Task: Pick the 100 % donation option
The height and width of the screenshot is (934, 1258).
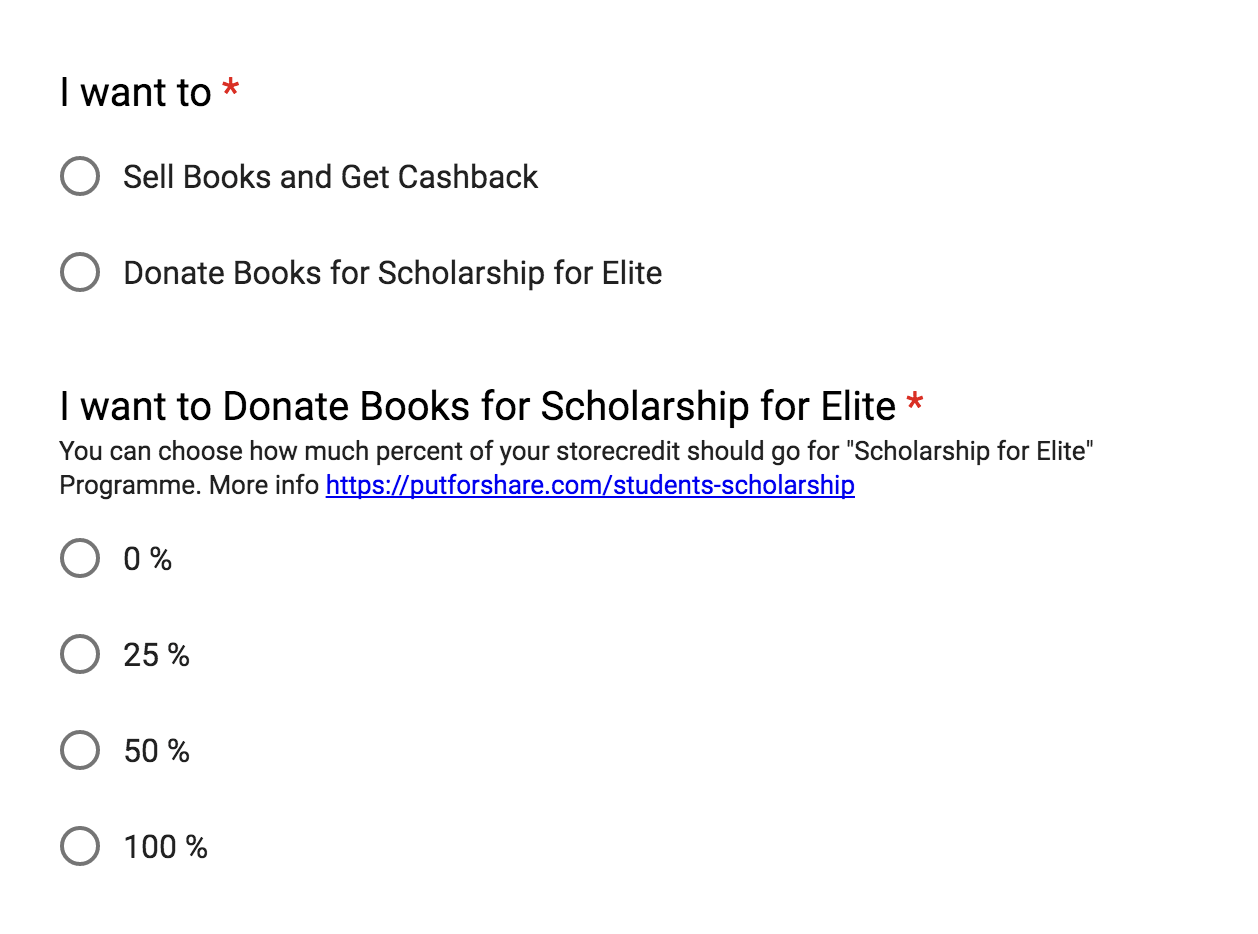Action: pos(79,846)
